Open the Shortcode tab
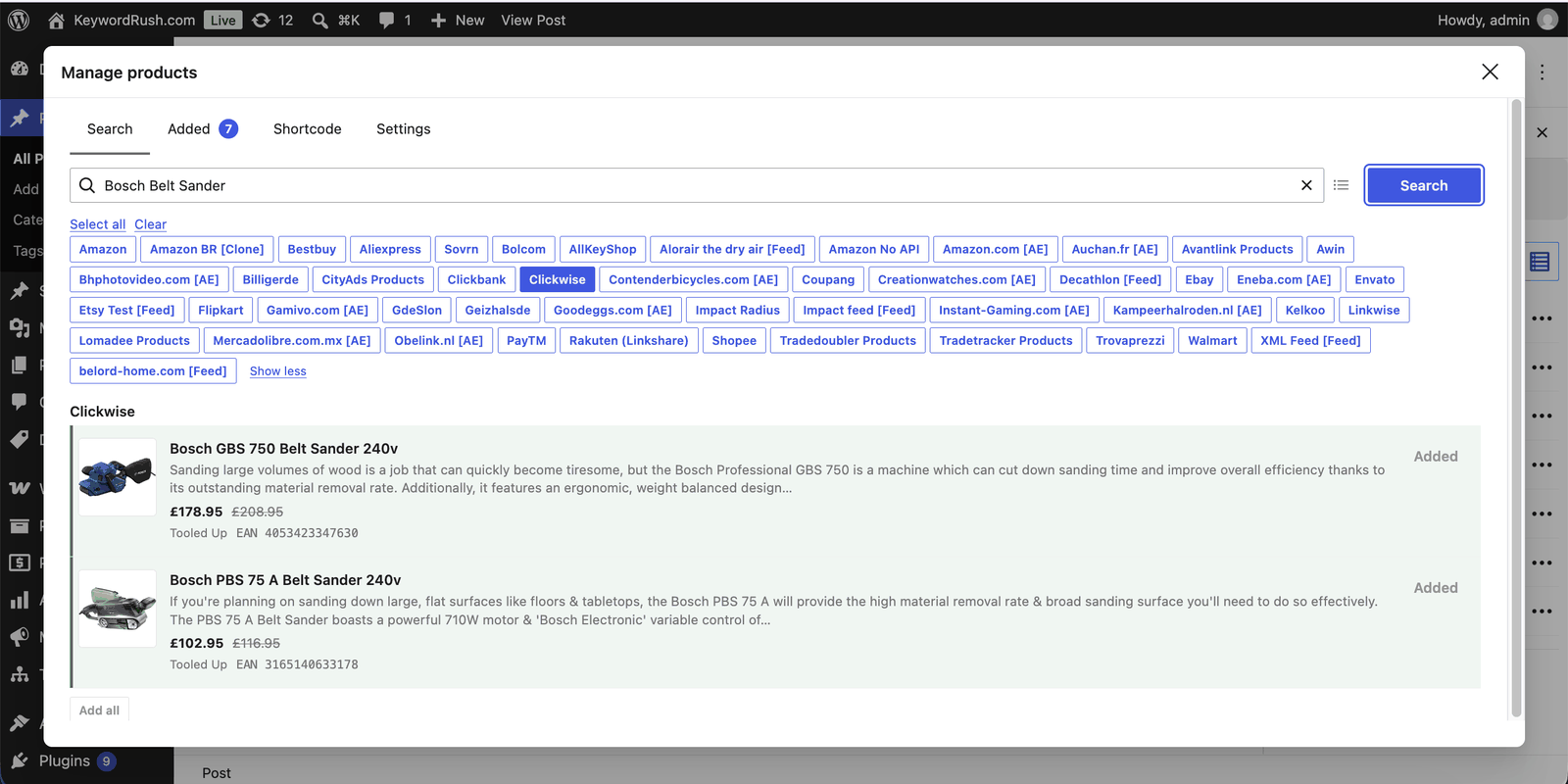Screen dimensions: 1568x784 308,128
